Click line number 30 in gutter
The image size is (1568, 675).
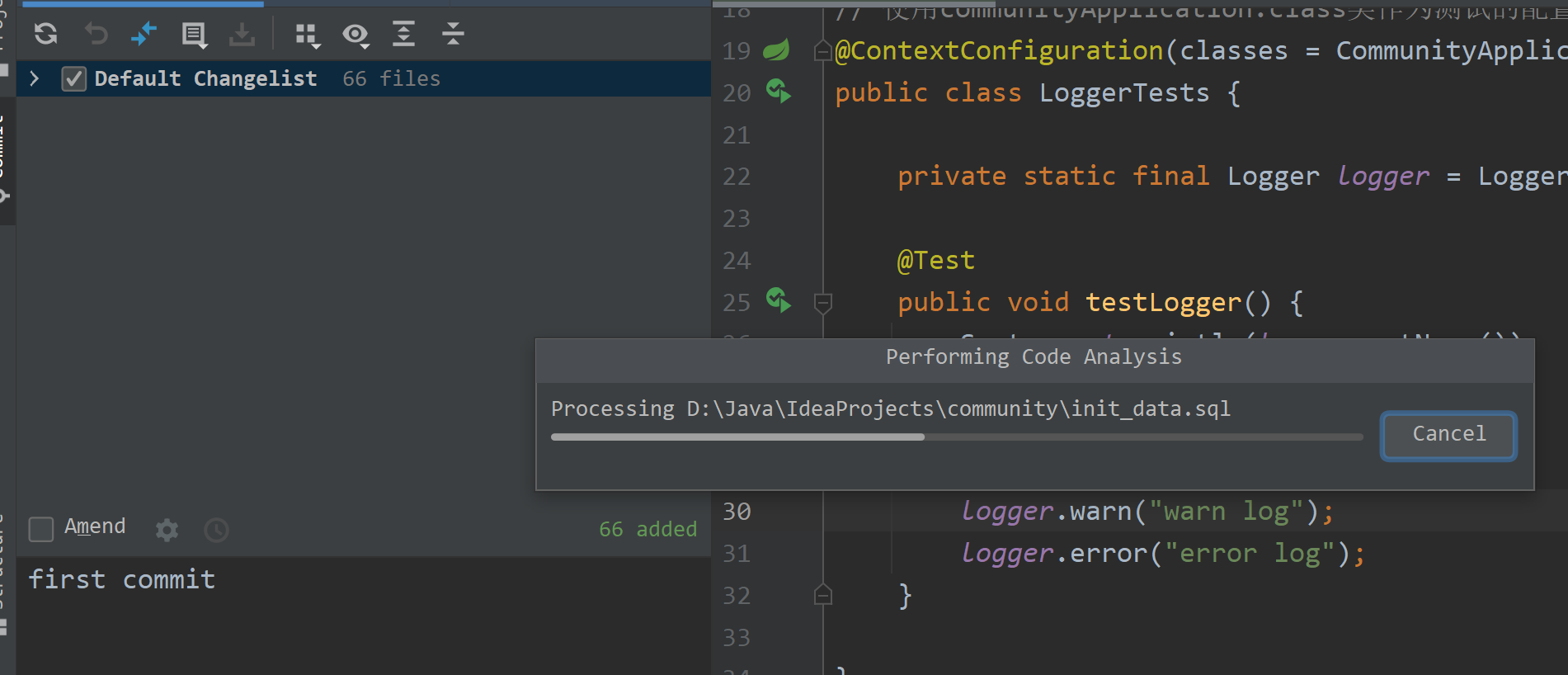[737, 512]
